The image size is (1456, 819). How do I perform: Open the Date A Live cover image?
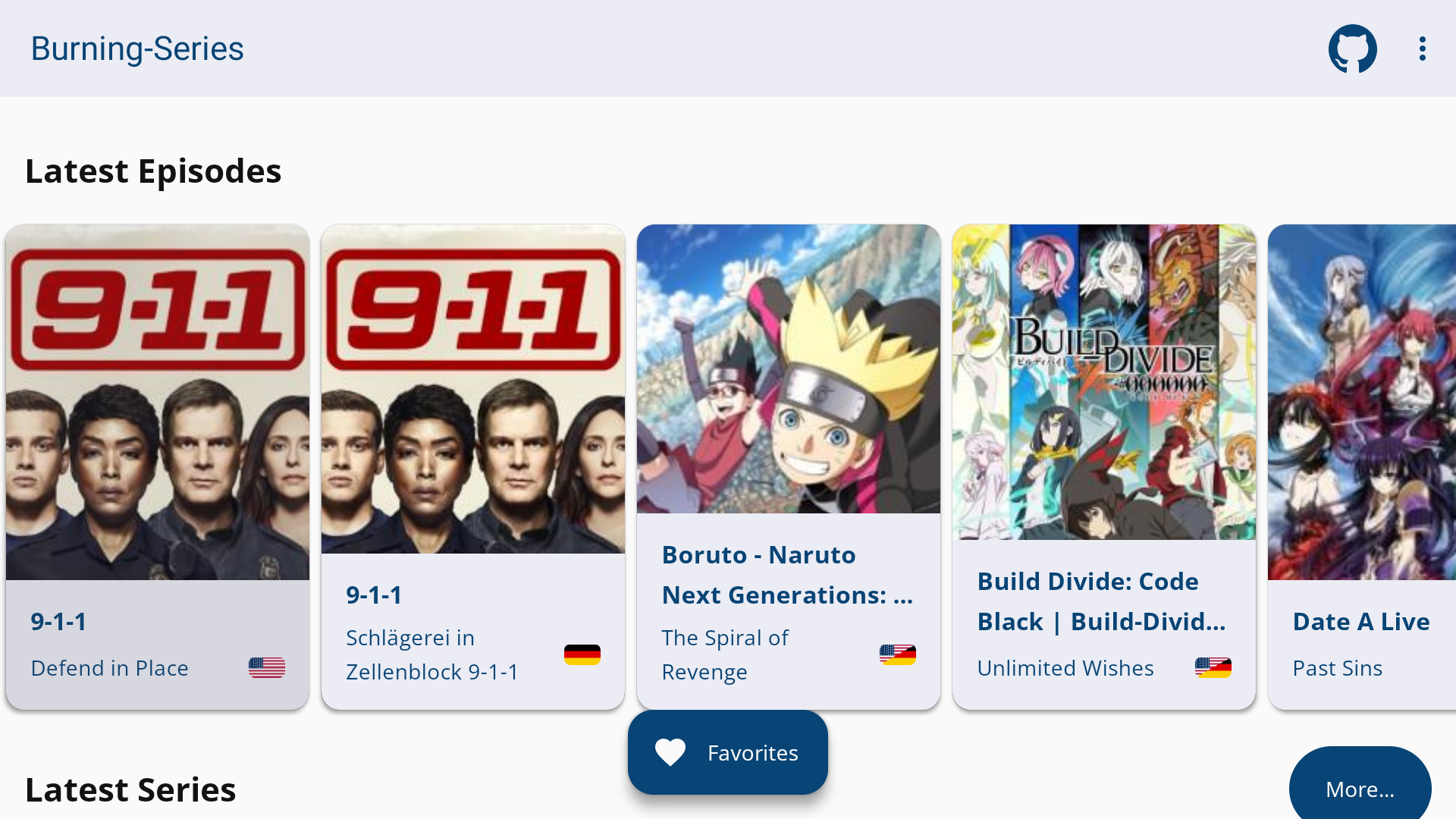1362,402
